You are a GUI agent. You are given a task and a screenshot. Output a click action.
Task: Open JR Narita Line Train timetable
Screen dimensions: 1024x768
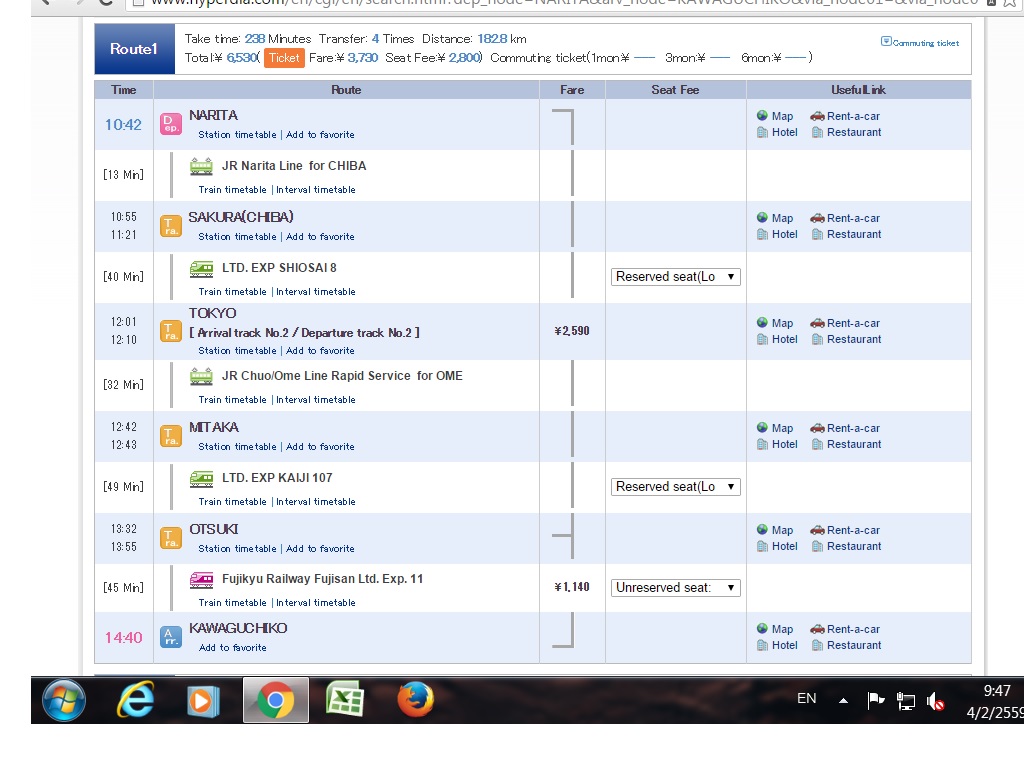click(x=232, y=190)
